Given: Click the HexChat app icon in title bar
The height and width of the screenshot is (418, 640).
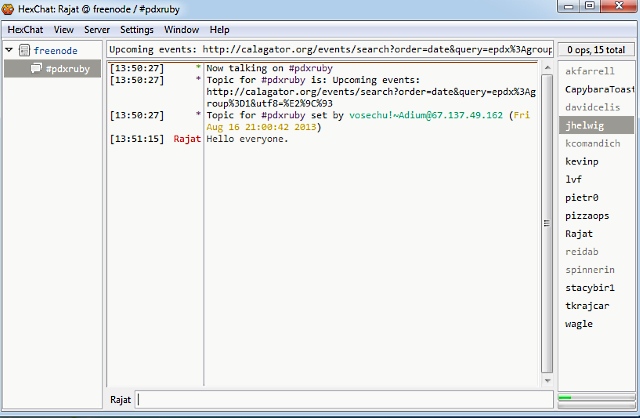Looking at the screenshot, I should 9,8.
